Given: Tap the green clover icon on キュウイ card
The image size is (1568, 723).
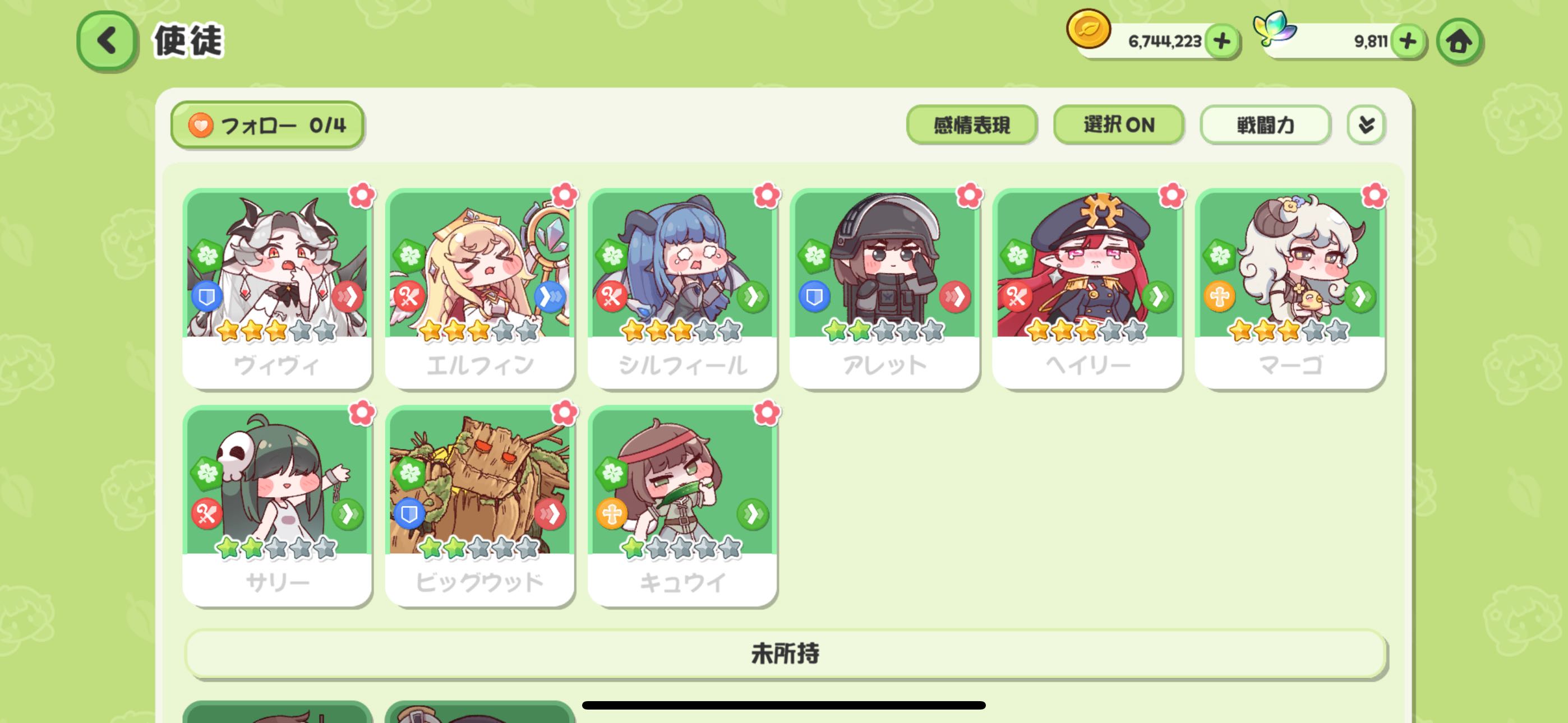Looking at the screenshot, I should [612, 472].
